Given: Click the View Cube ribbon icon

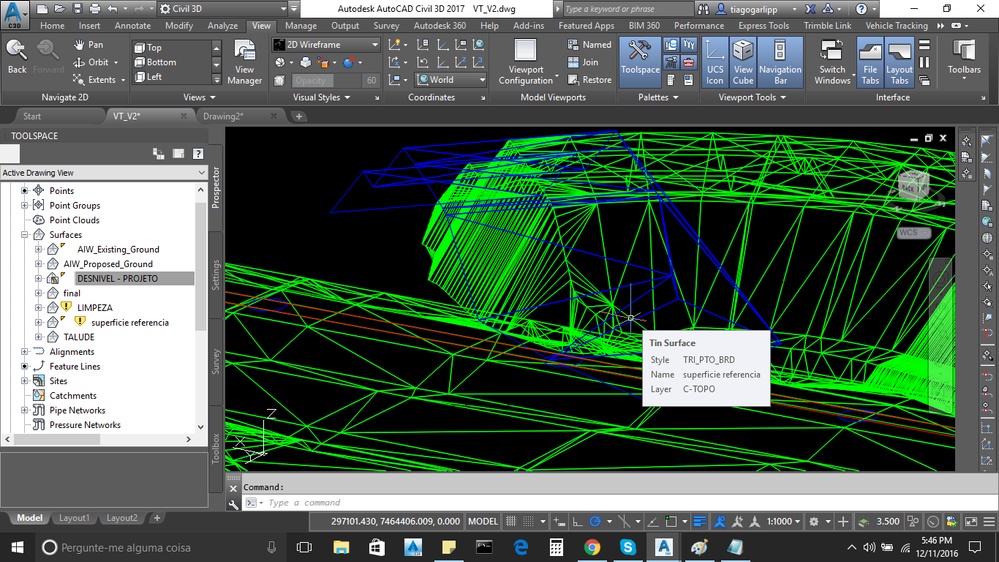Looking at the screenshot, I should click(x=743, y=62).
